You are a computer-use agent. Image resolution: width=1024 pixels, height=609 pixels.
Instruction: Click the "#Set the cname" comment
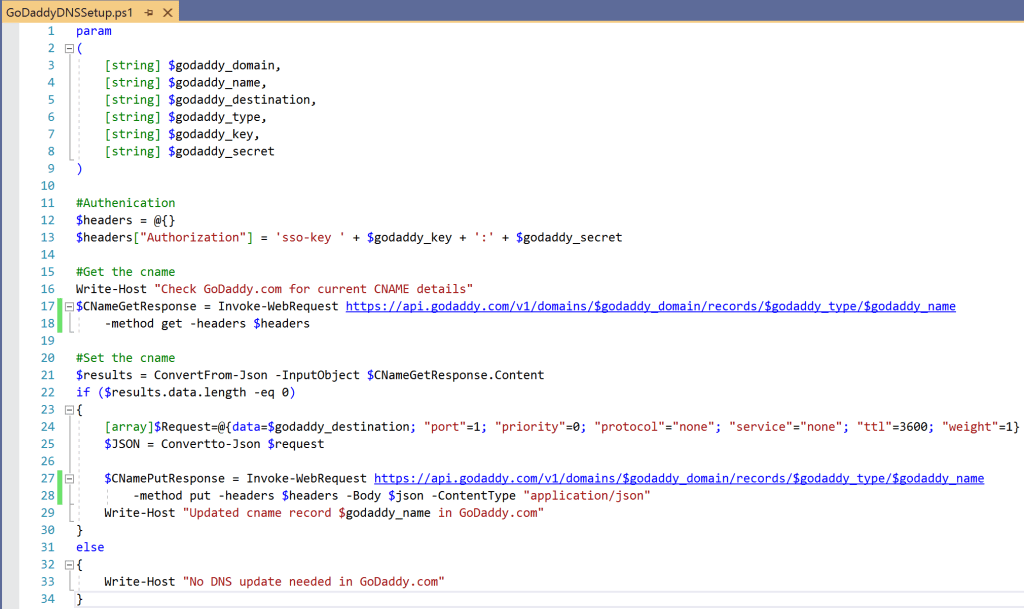(x=125, y=358)
